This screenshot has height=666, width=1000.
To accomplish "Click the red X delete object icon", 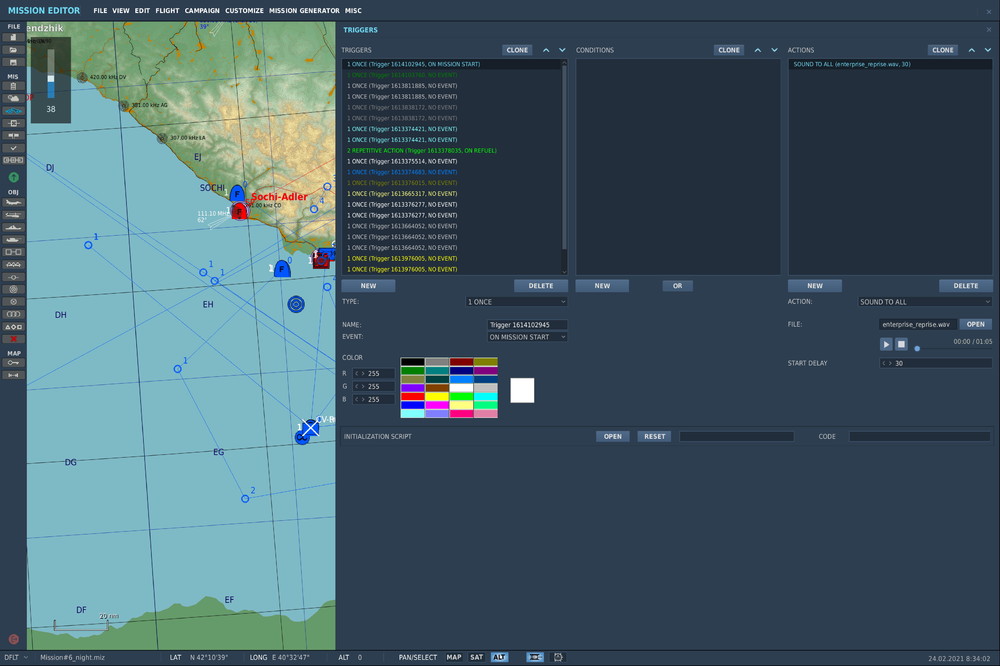I will pos(14,340).
